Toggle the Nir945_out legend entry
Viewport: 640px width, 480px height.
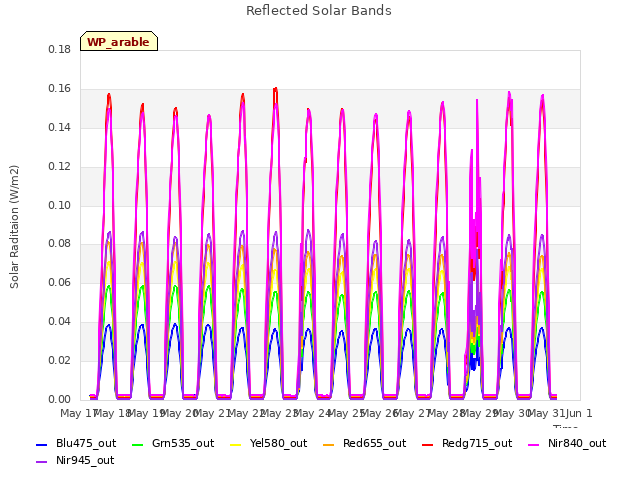tap(75, 460)
